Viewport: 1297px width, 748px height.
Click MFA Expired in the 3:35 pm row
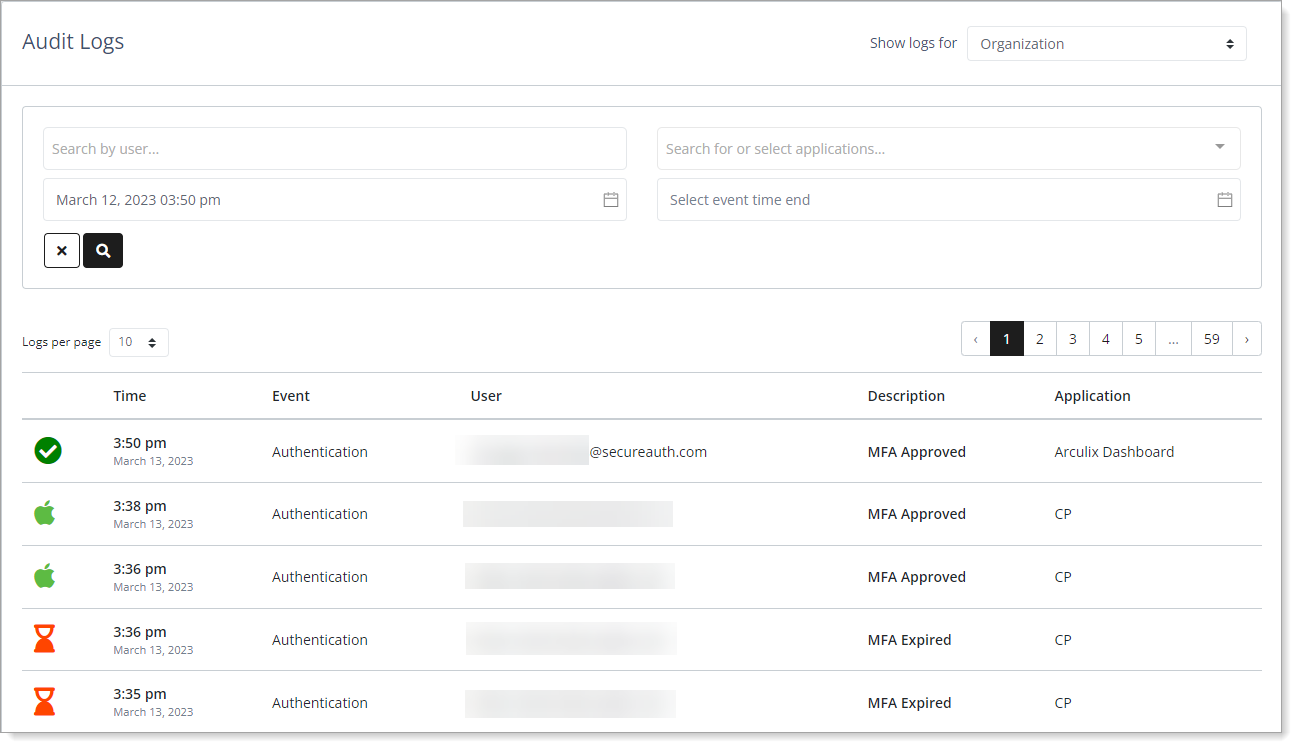point(910,703)
